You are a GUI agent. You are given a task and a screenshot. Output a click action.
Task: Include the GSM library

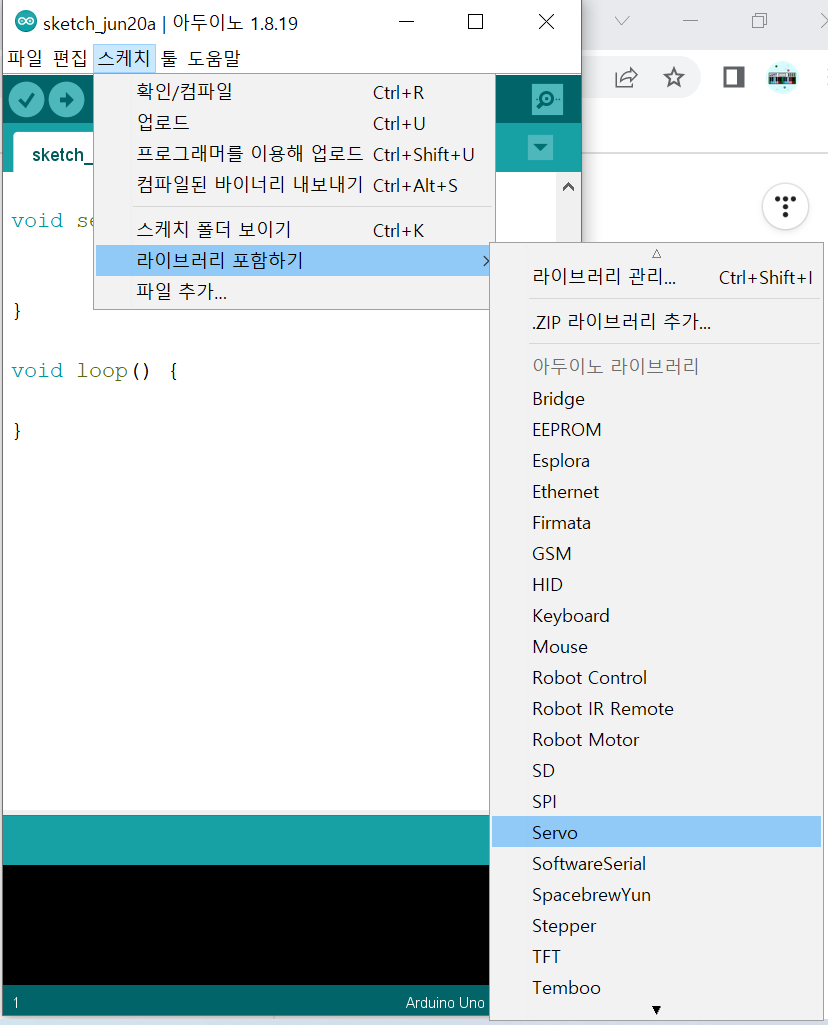tap(656, 554)
